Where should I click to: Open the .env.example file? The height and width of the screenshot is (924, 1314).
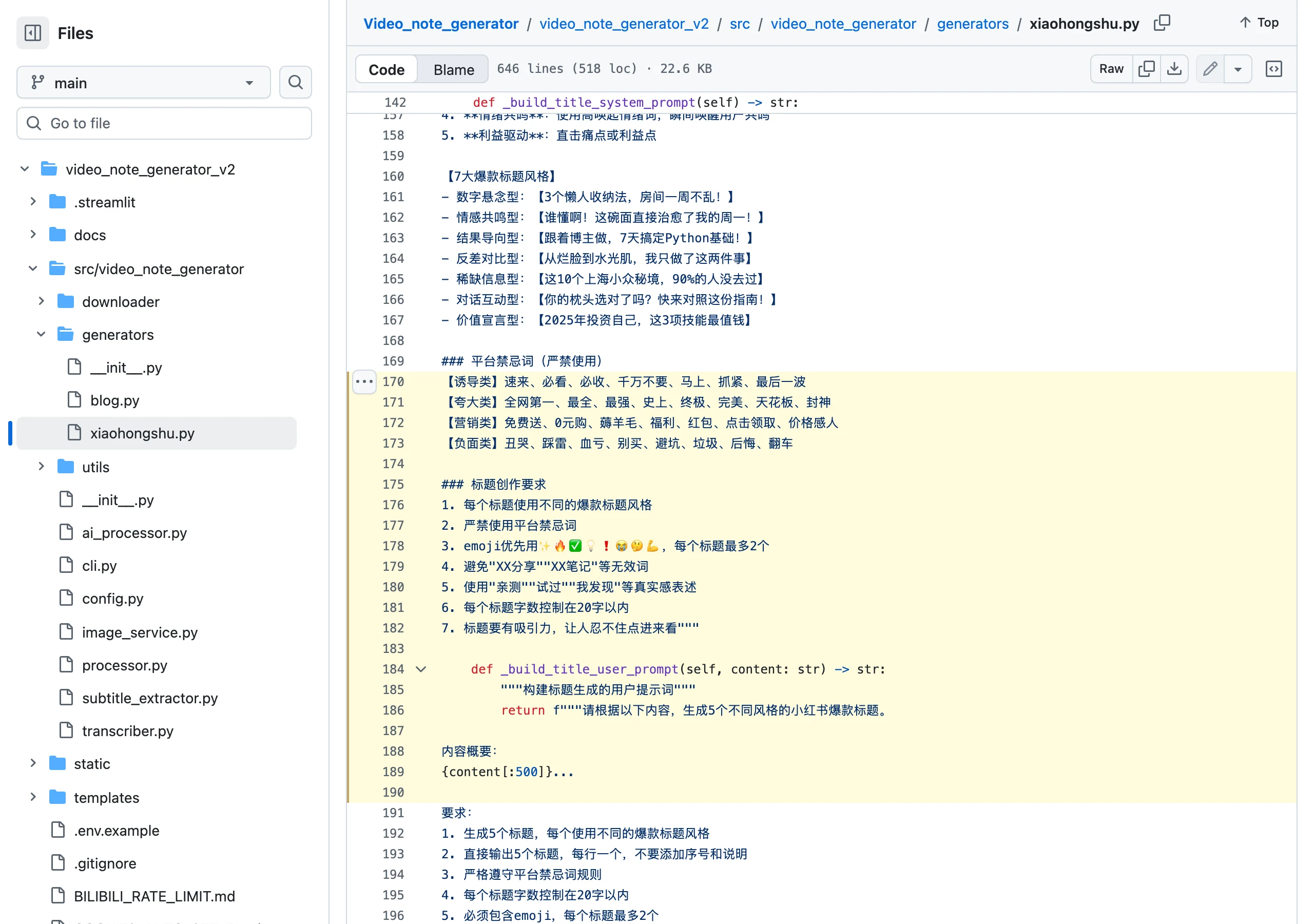116,830
